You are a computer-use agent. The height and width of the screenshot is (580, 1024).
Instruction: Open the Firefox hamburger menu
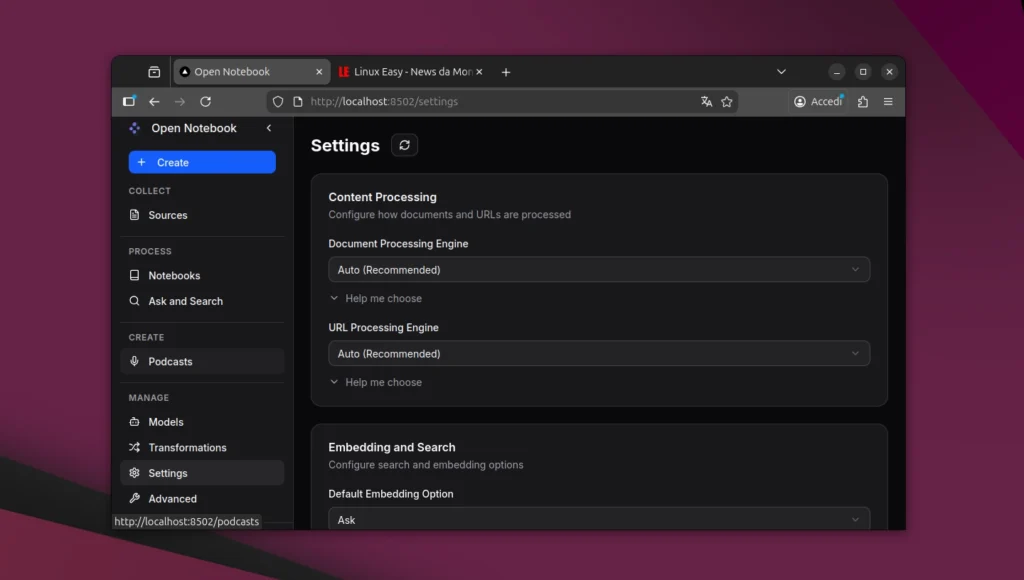[x=888, y=101]
